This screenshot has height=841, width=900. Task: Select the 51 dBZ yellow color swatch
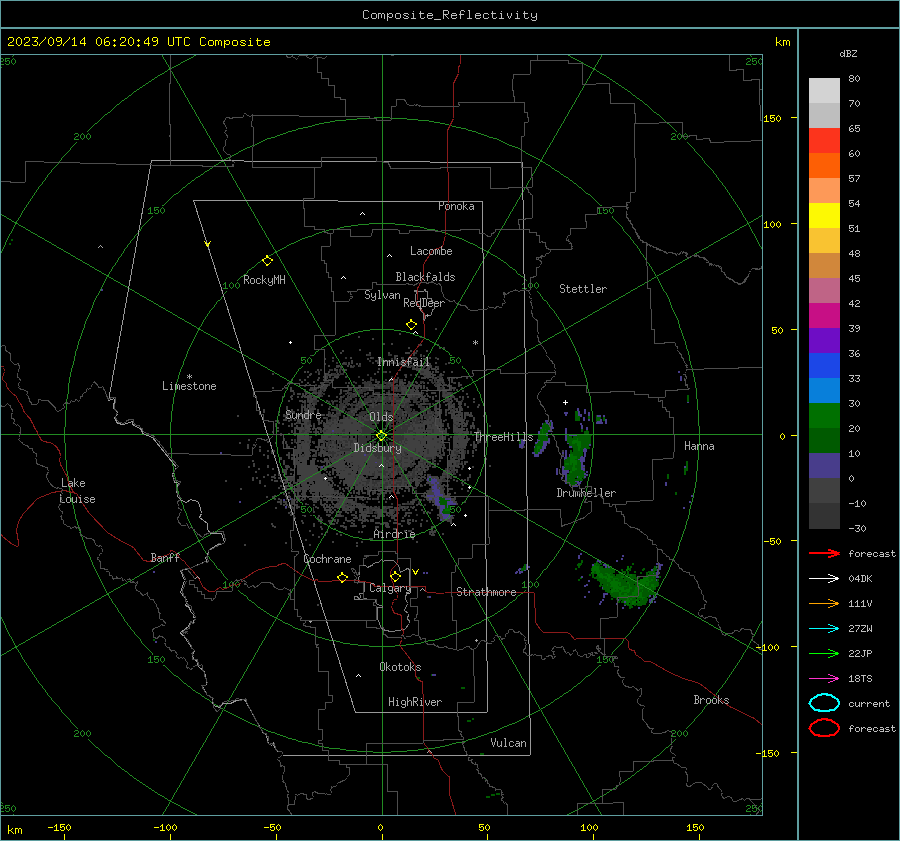click(824, 215)
